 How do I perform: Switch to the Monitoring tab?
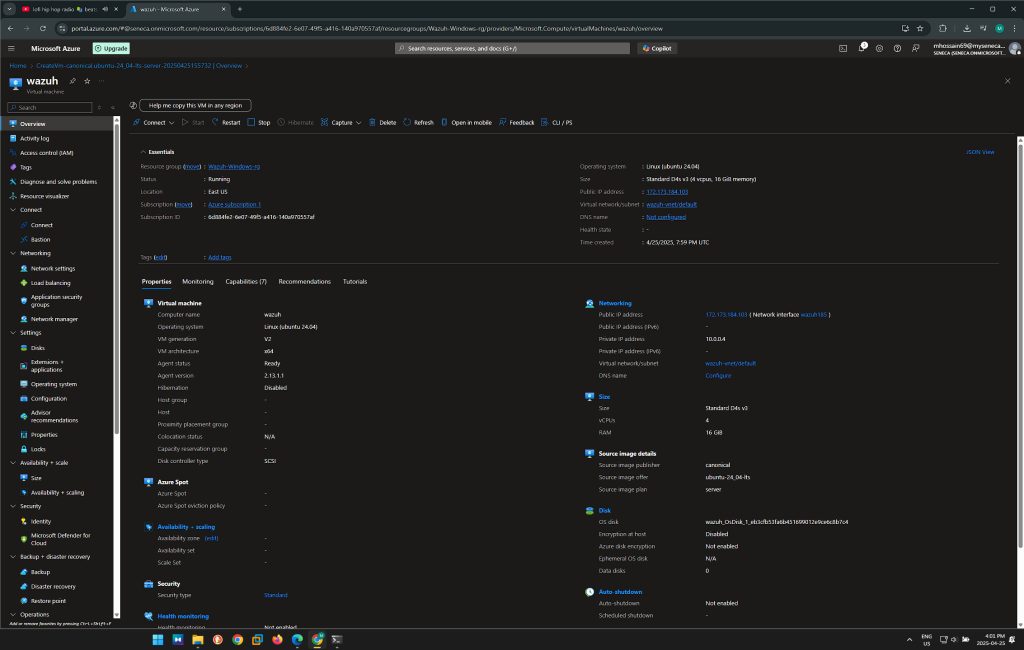tap(198, 282)
